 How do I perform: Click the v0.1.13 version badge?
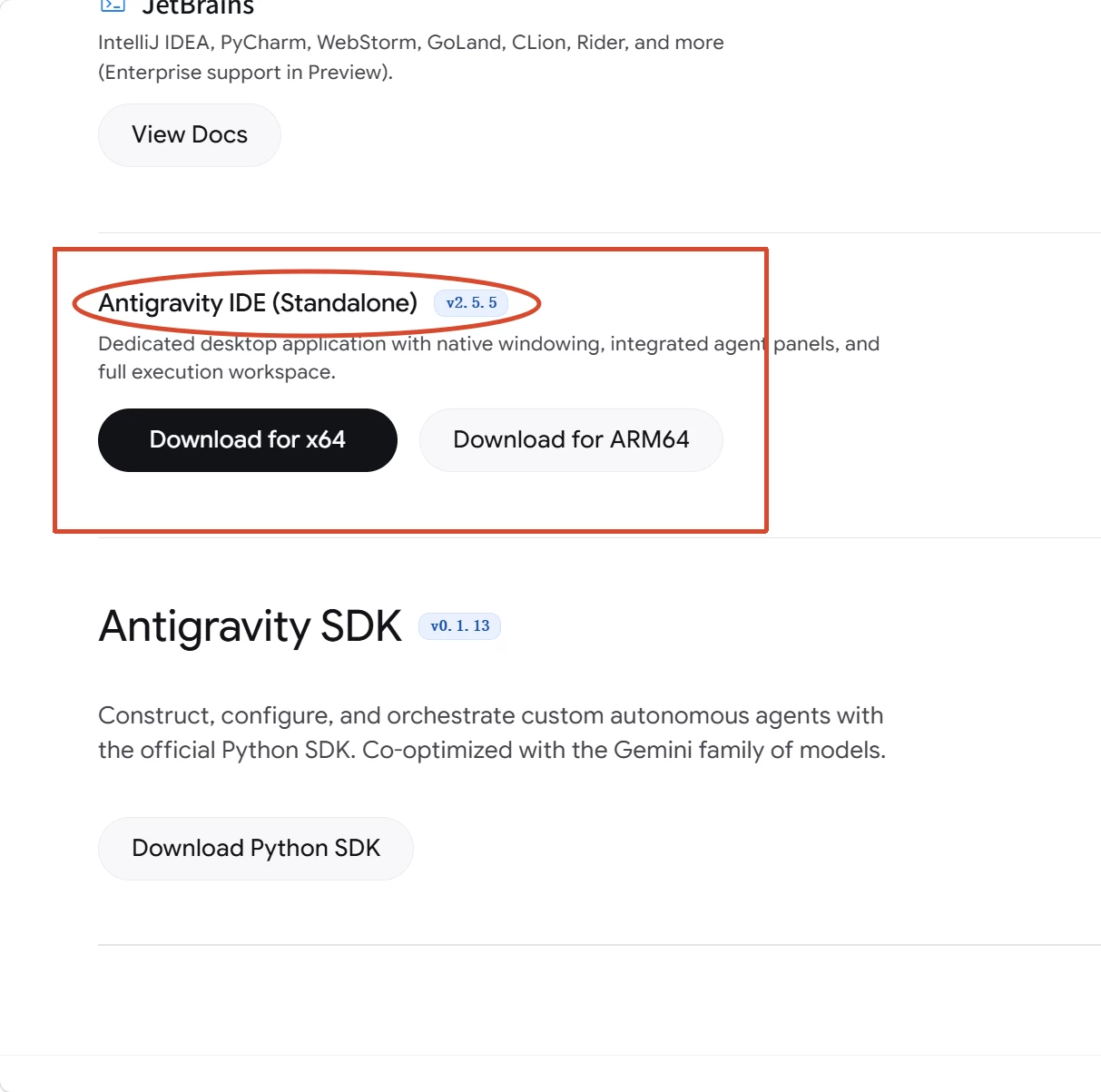coord(459,626)
